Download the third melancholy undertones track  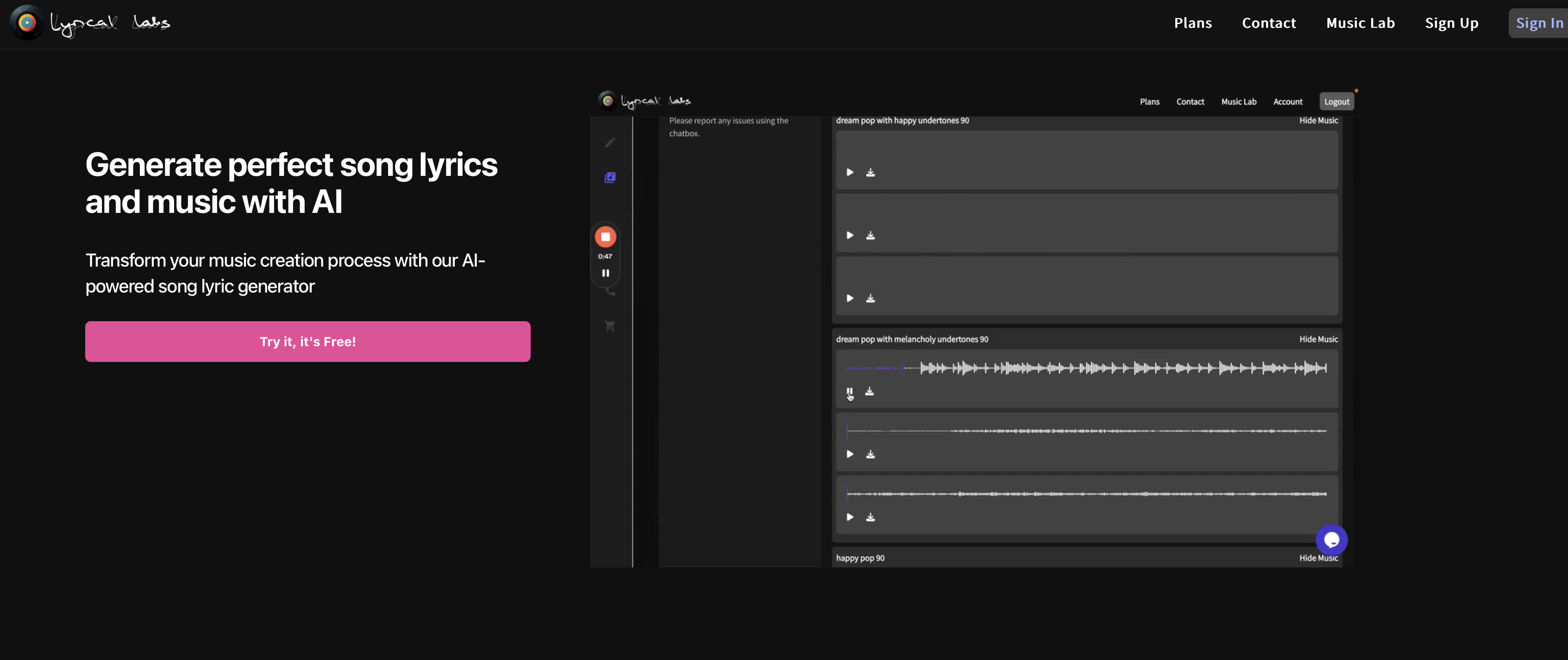pyautogui.click(x=871, y=517)
